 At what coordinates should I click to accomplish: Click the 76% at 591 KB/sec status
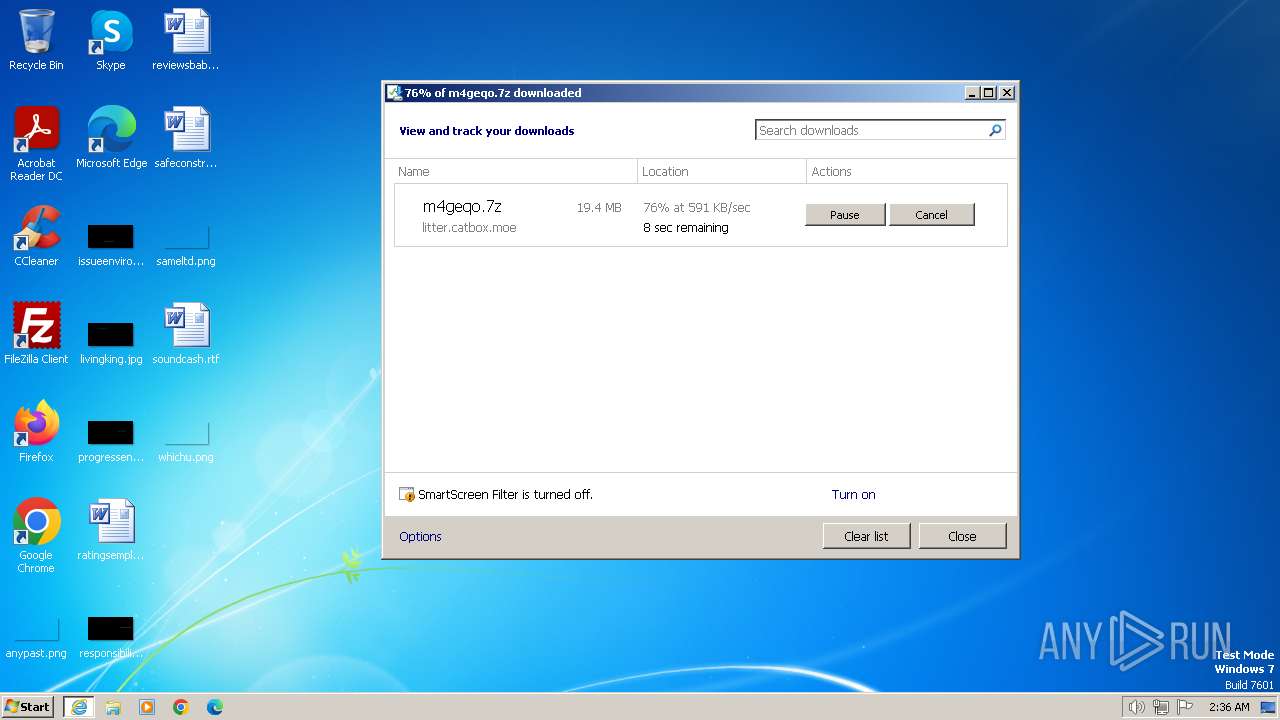[697, 208]
